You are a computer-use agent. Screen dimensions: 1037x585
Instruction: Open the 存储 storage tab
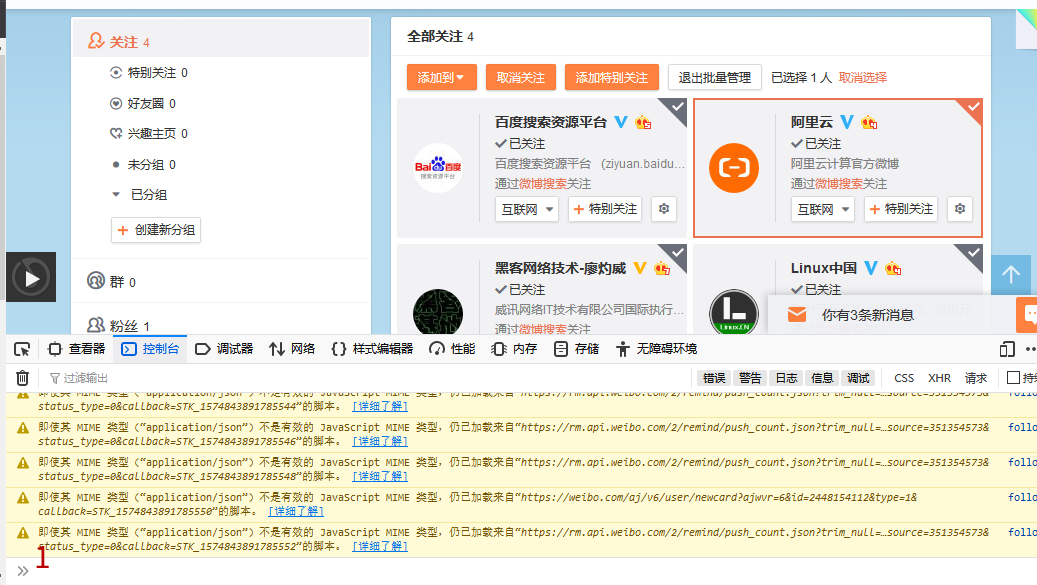click(x=576, y=349)
